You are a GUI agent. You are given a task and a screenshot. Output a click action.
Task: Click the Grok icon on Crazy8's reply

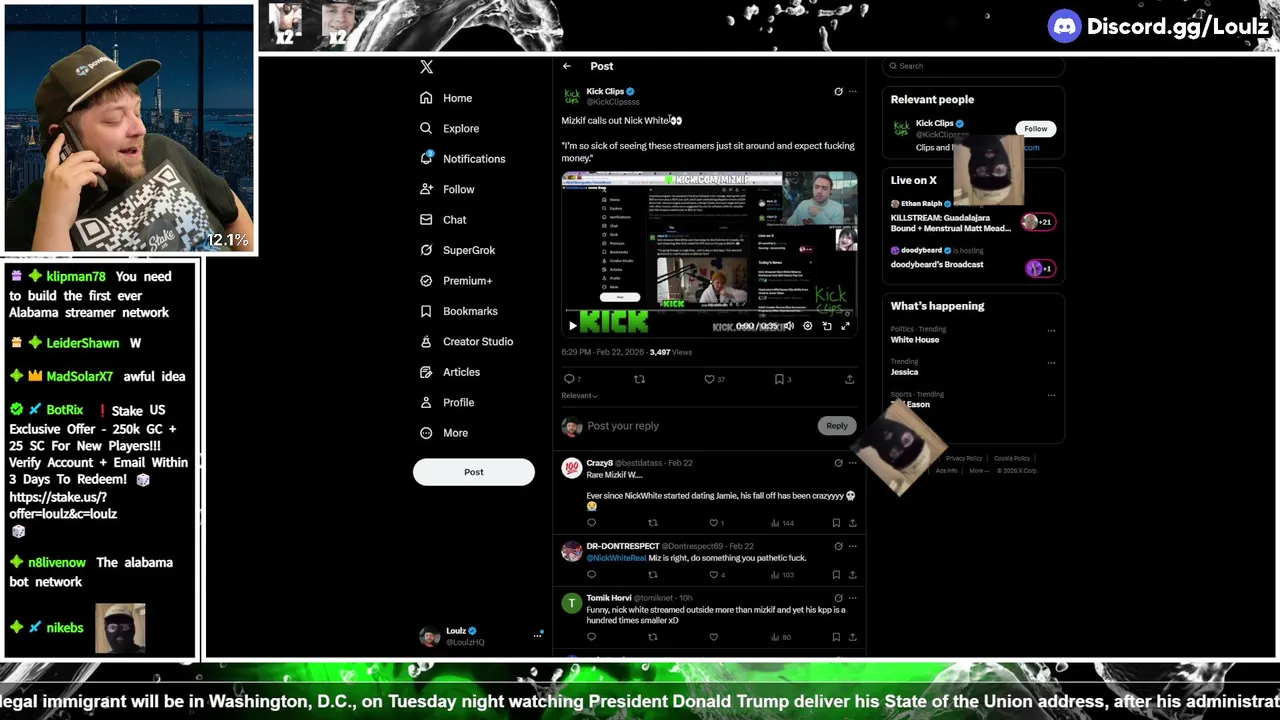[838, 463]
